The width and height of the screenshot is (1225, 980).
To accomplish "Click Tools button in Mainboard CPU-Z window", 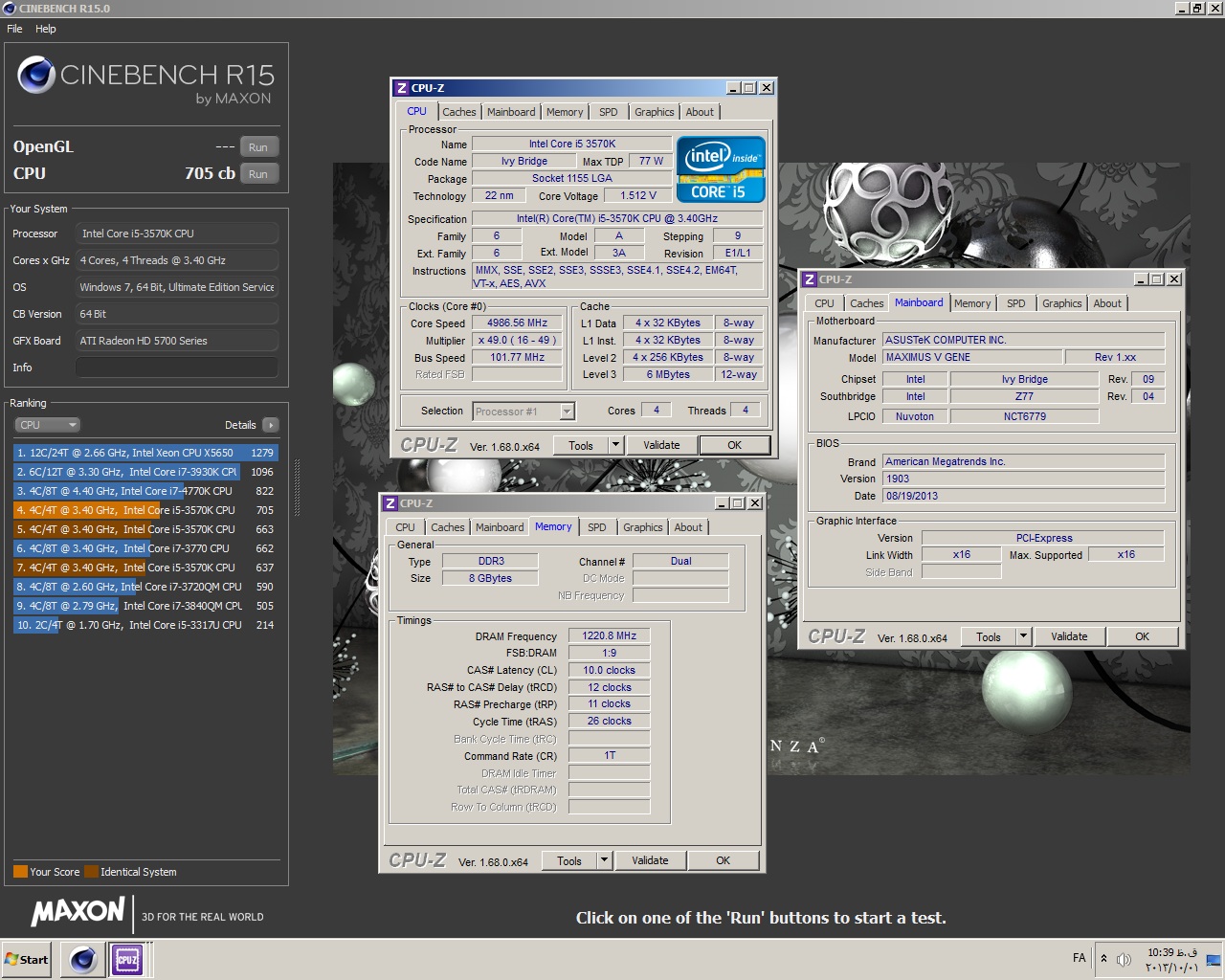I will [989, 636].
